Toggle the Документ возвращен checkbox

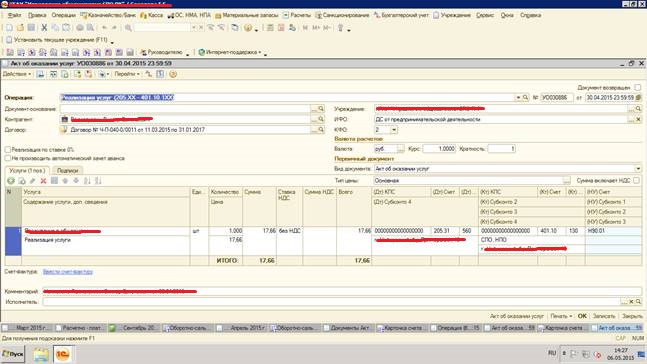coord(638,87)
